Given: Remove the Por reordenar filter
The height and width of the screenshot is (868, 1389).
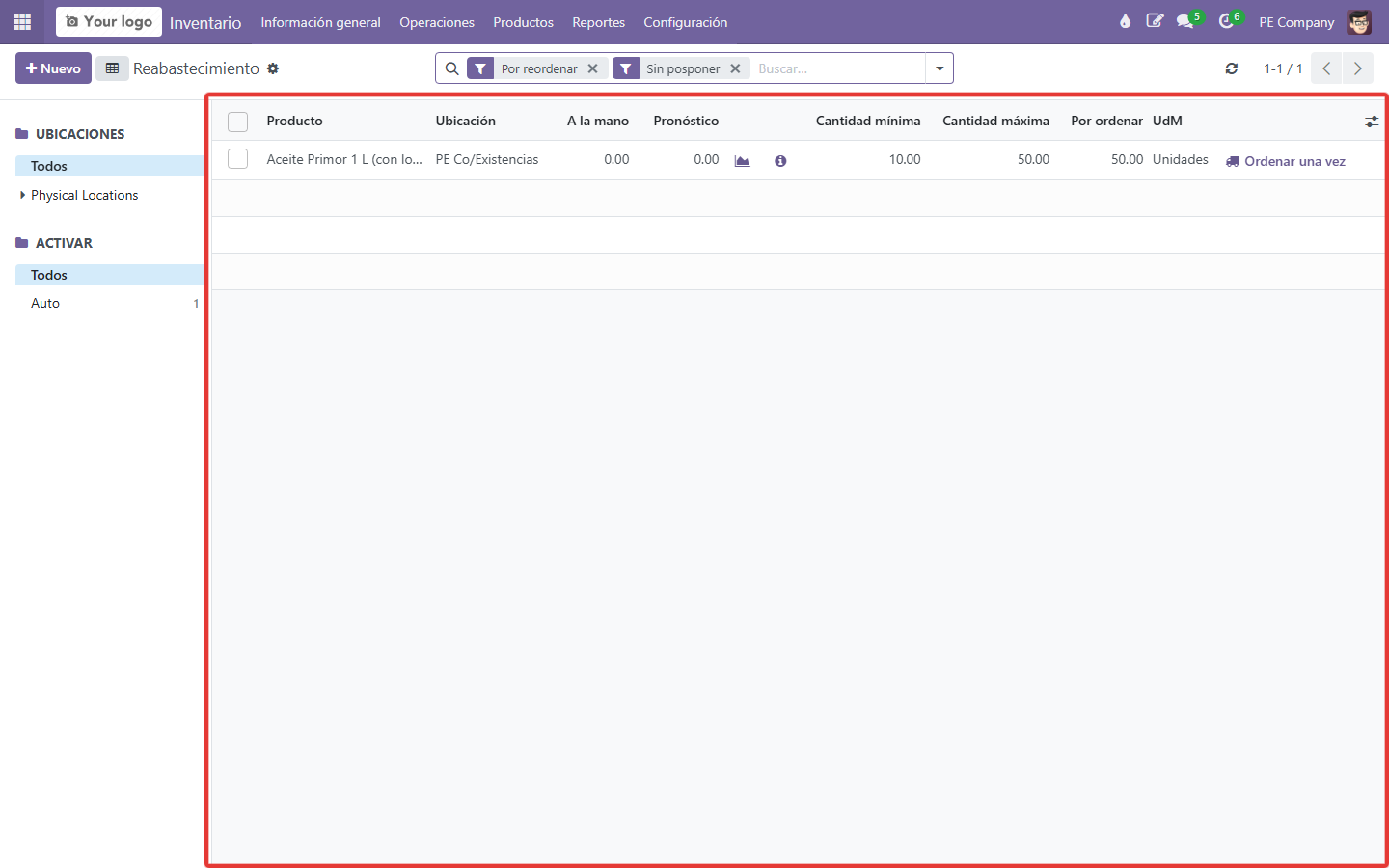Looking at the screenshot, I should (593, 68).
